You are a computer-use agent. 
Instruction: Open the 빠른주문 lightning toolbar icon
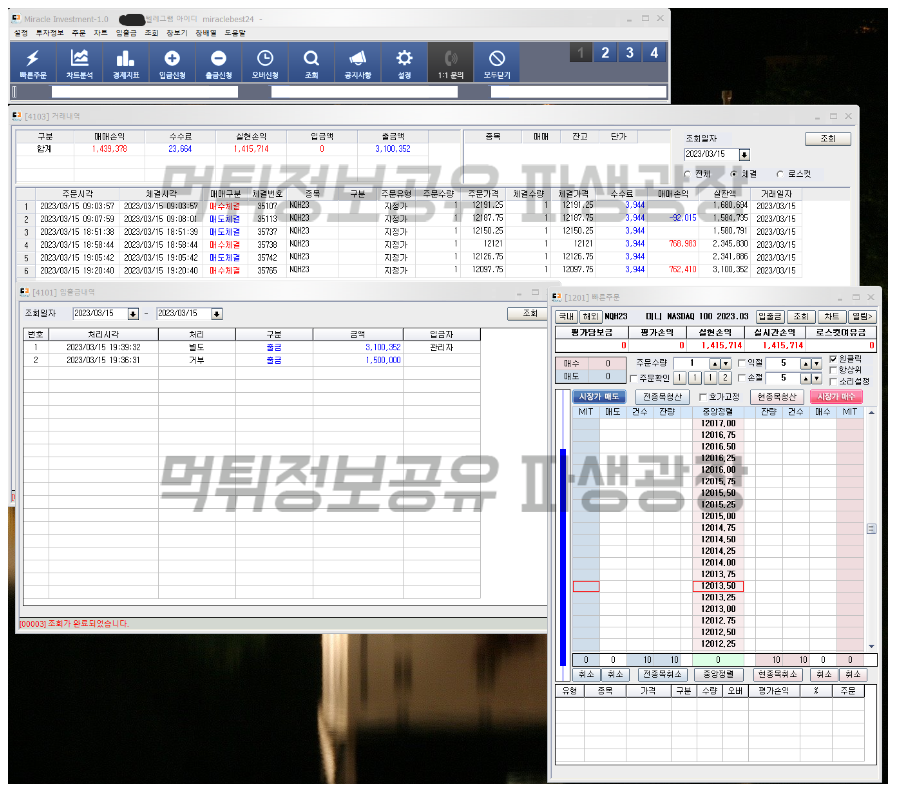(x=33, y=63)
